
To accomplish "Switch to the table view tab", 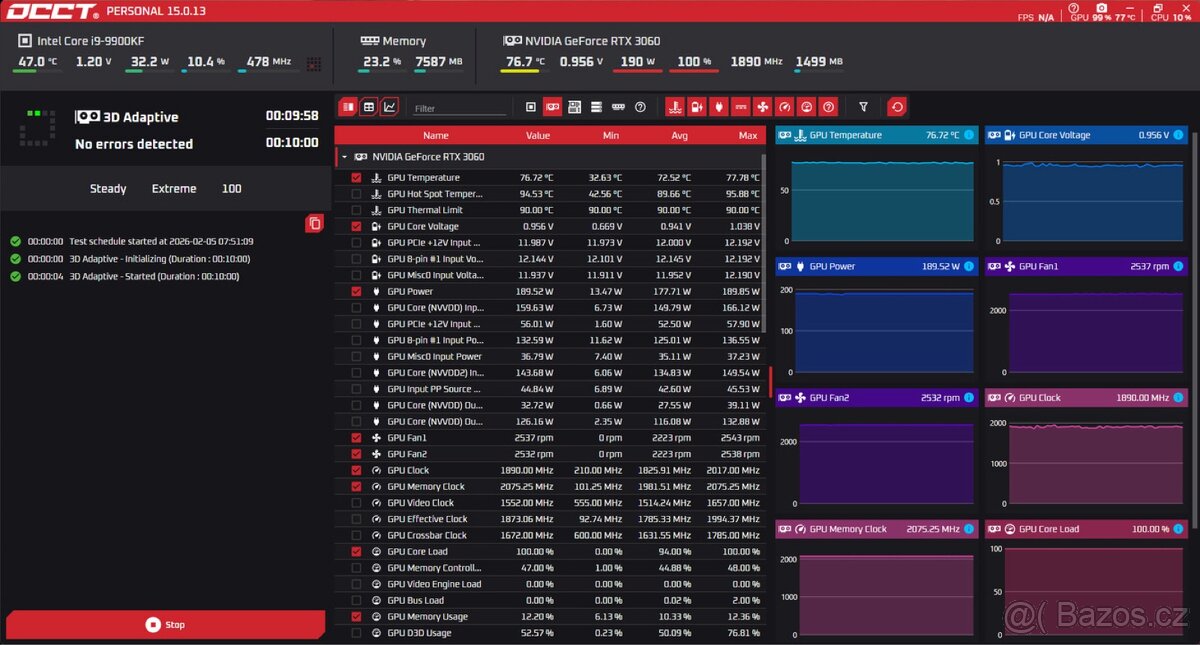I will pyautogui.click(x=369, y=106).
